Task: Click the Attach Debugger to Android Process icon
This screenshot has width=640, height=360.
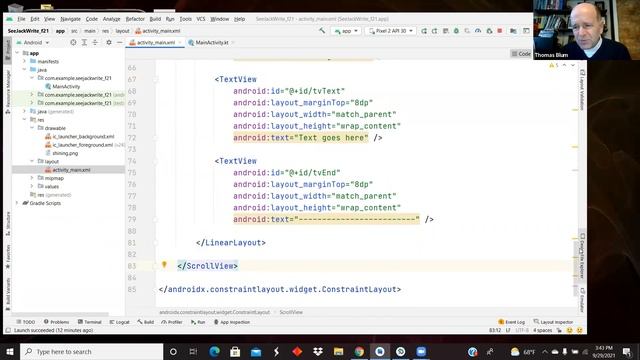Action: click(x=489, y=31)
